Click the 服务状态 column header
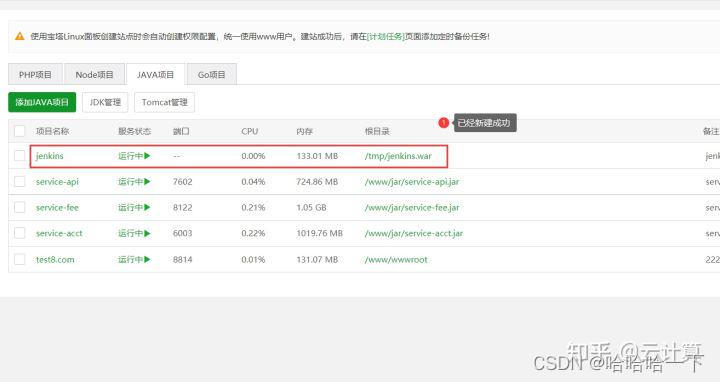The image size is (720, 382). [135, 131]
